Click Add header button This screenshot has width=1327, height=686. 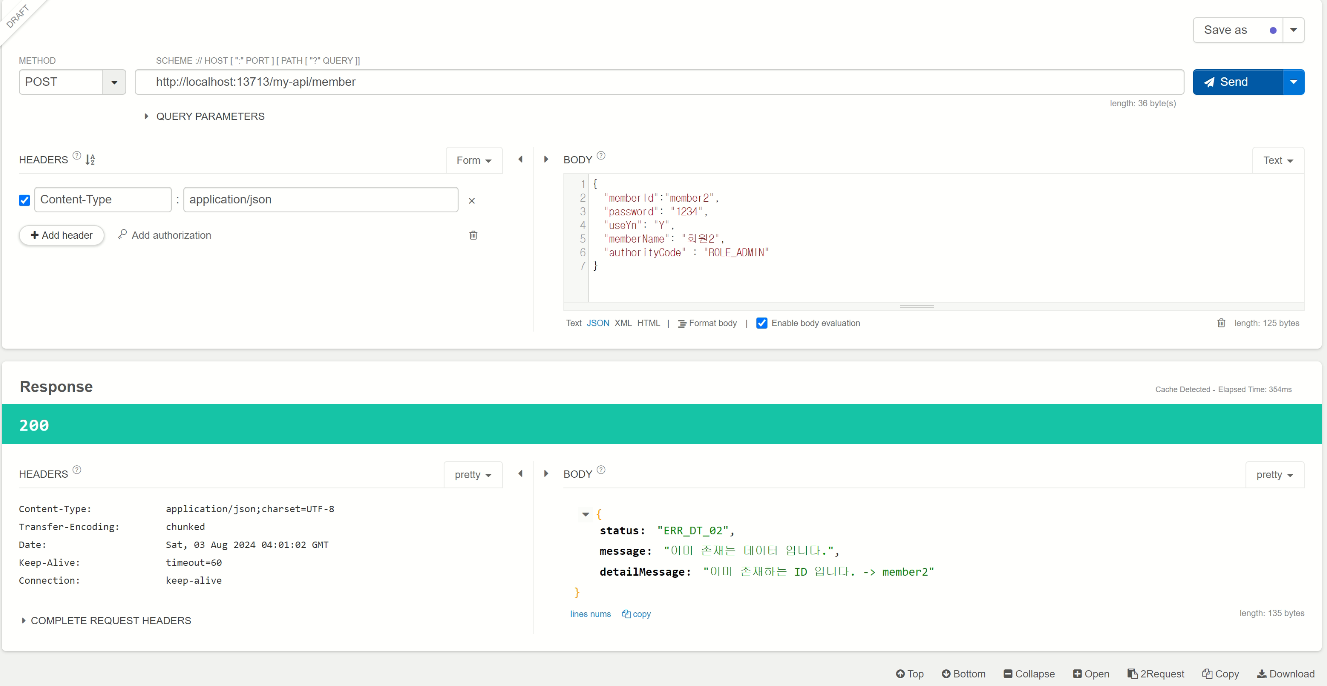click(x=62, y=235)
